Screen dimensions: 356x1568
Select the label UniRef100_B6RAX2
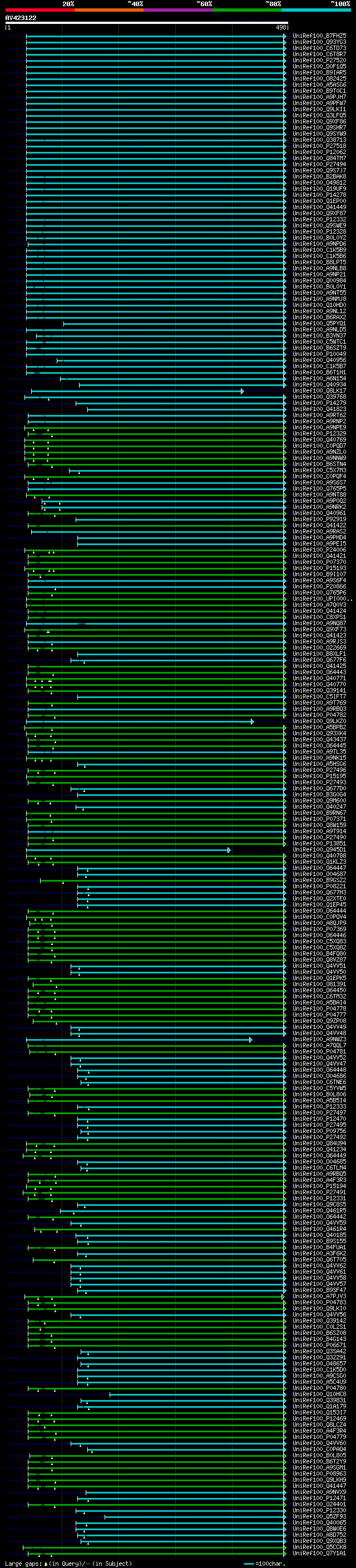(x=319, y=317)
